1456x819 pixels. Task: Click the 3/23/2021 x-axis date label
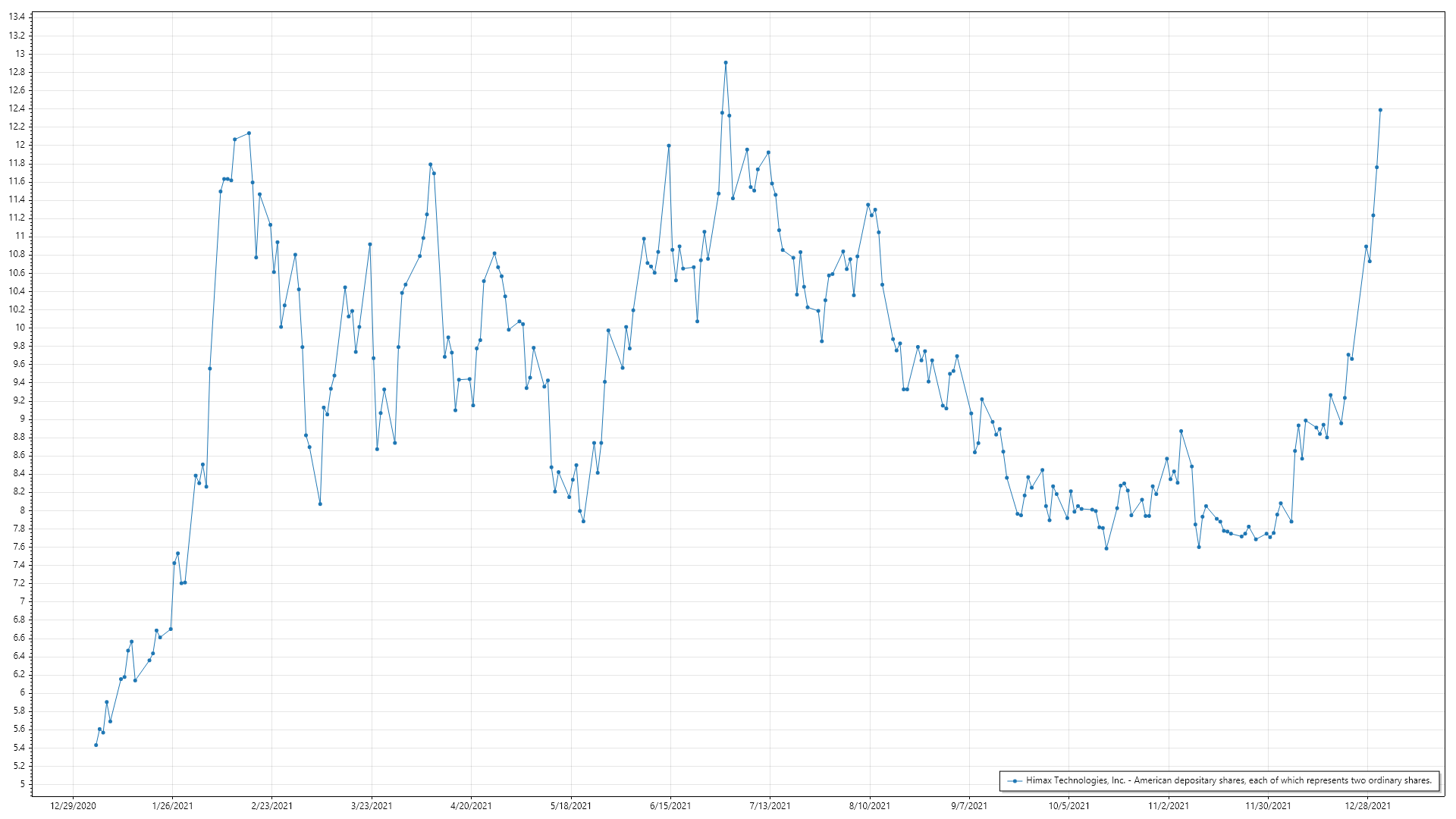point(372,805)
